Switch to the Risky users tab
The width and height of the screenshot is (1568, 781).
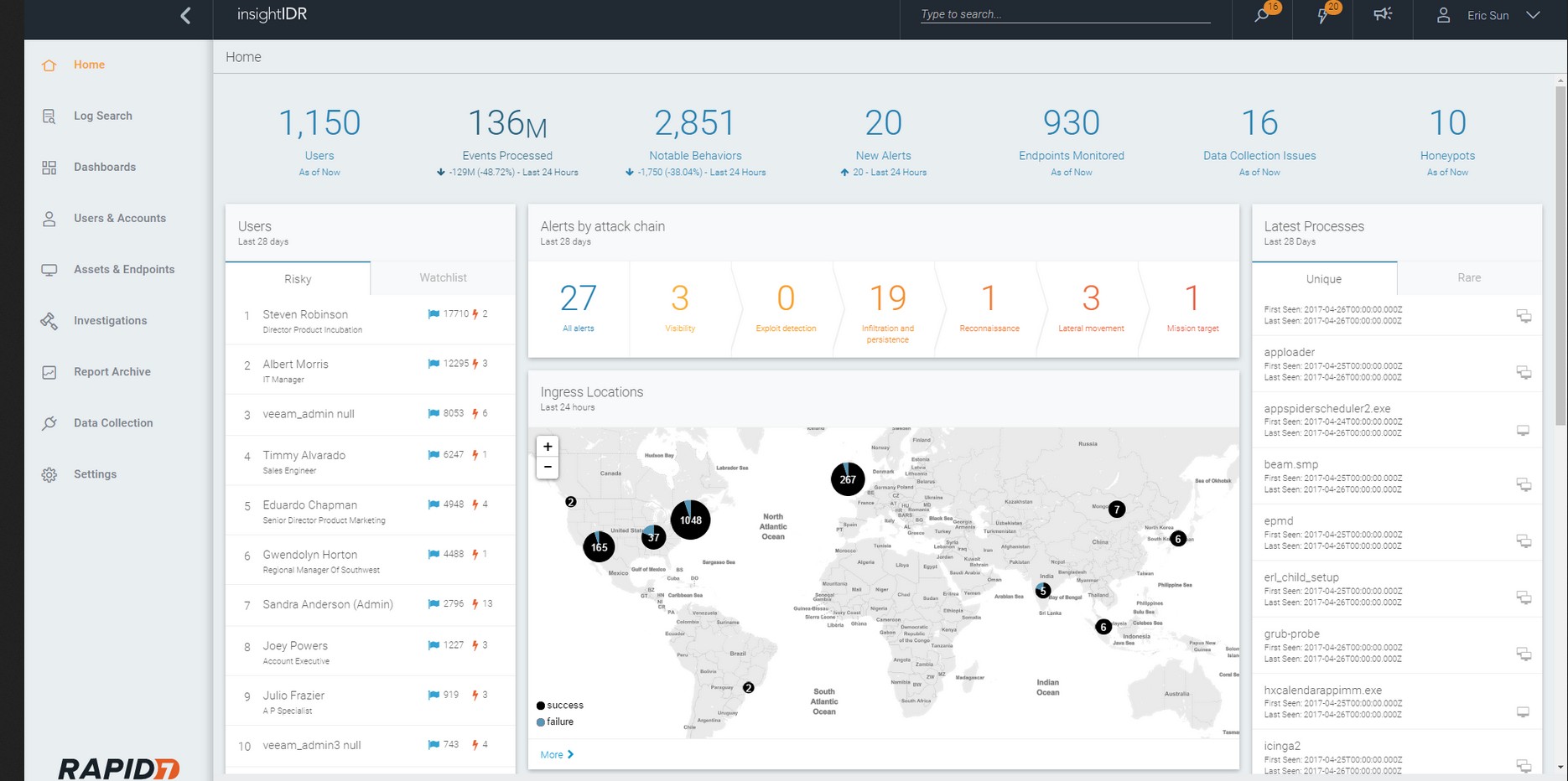pyautogui.click(x=298, y=278)
